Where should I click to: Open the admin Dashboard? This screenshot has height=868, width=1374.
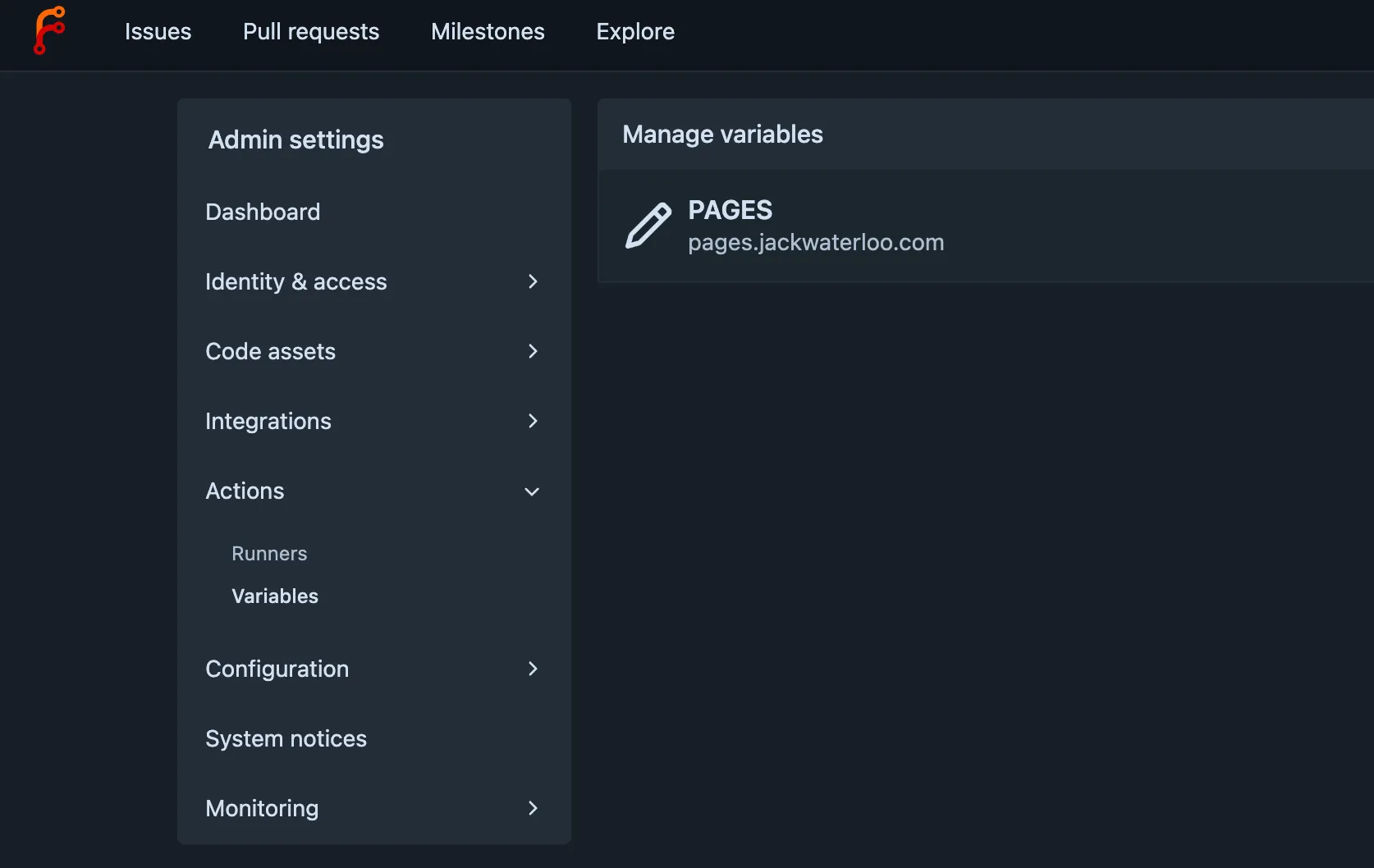coord(263,212)
